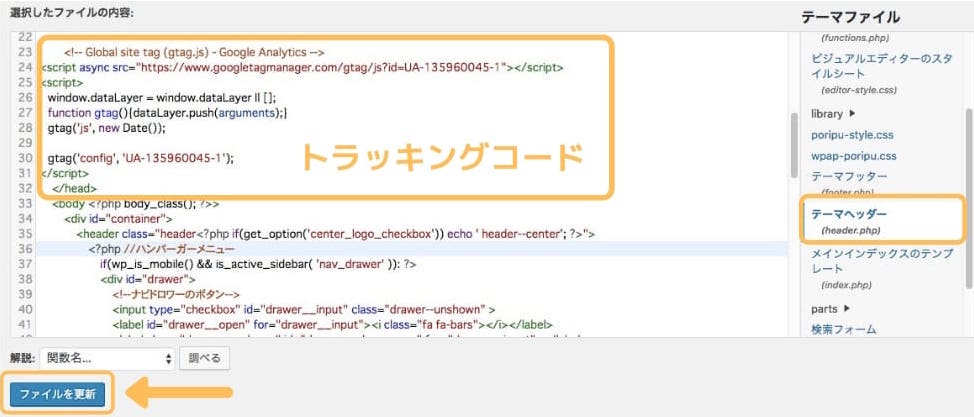Click the input type="checkbox" drawer__input line

304,309
